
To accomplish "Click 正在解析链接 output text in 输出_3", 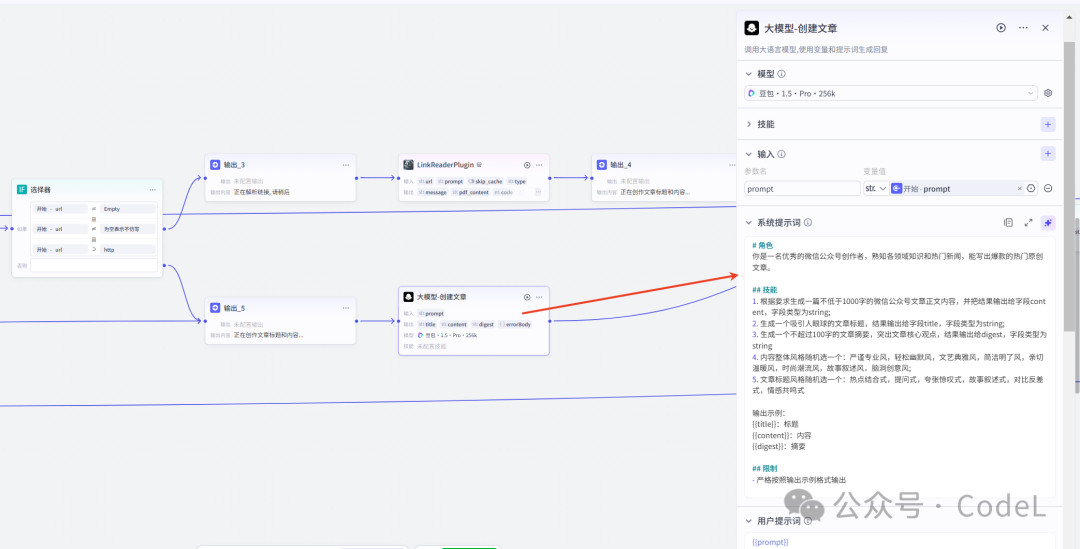I will 261,192.
